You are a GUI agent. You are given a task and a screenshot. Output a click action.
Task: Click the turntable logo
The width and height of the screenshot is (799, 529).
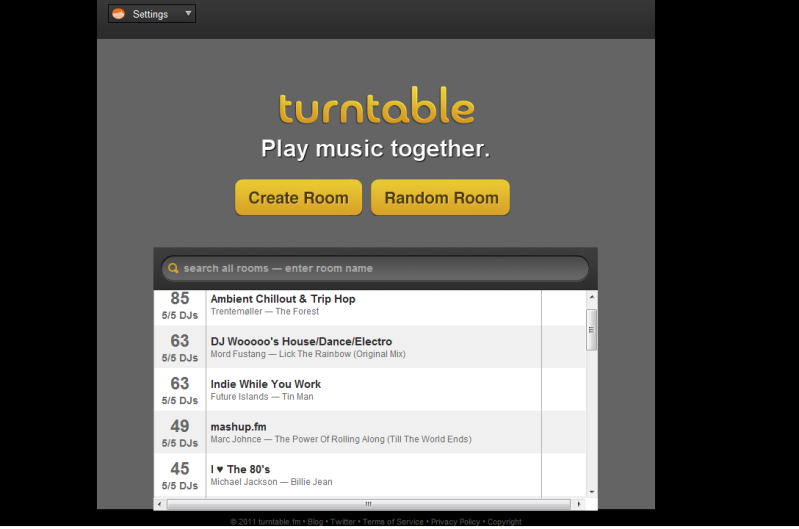click(377, 105)
